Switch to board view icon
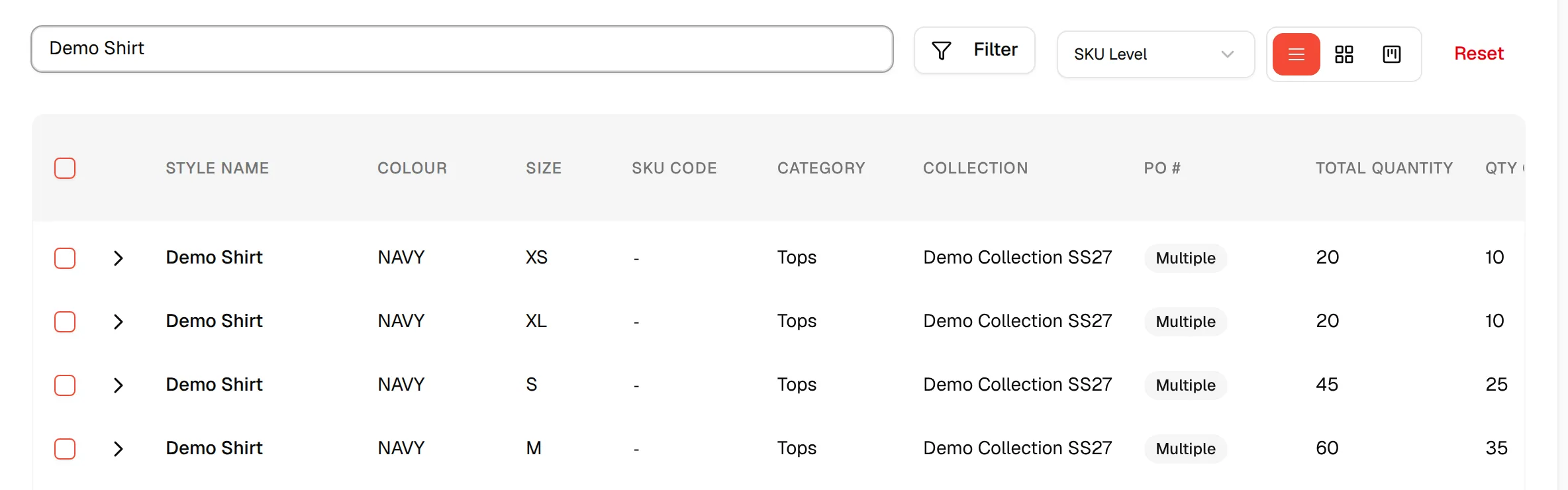The width and height of the screenshot is (1568, 490). [x=1391, y=54]
